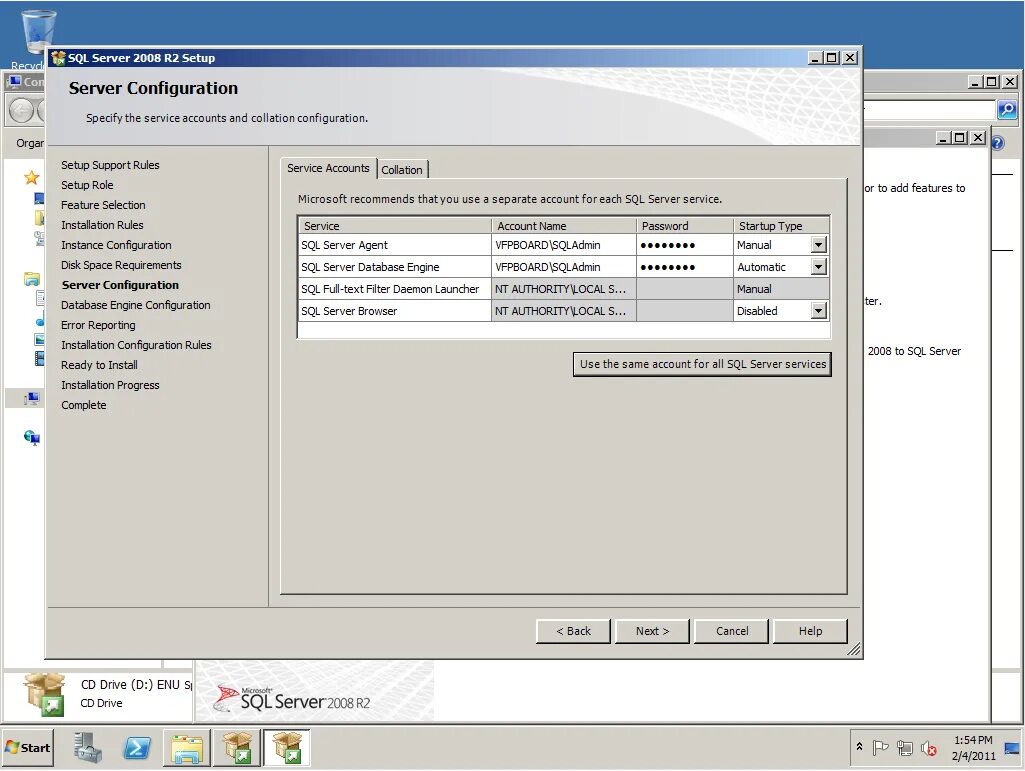Click Use the same account for all services
Image resolution: width=1025 pixels, height=771 pixels.
click(x=702, y=364)
